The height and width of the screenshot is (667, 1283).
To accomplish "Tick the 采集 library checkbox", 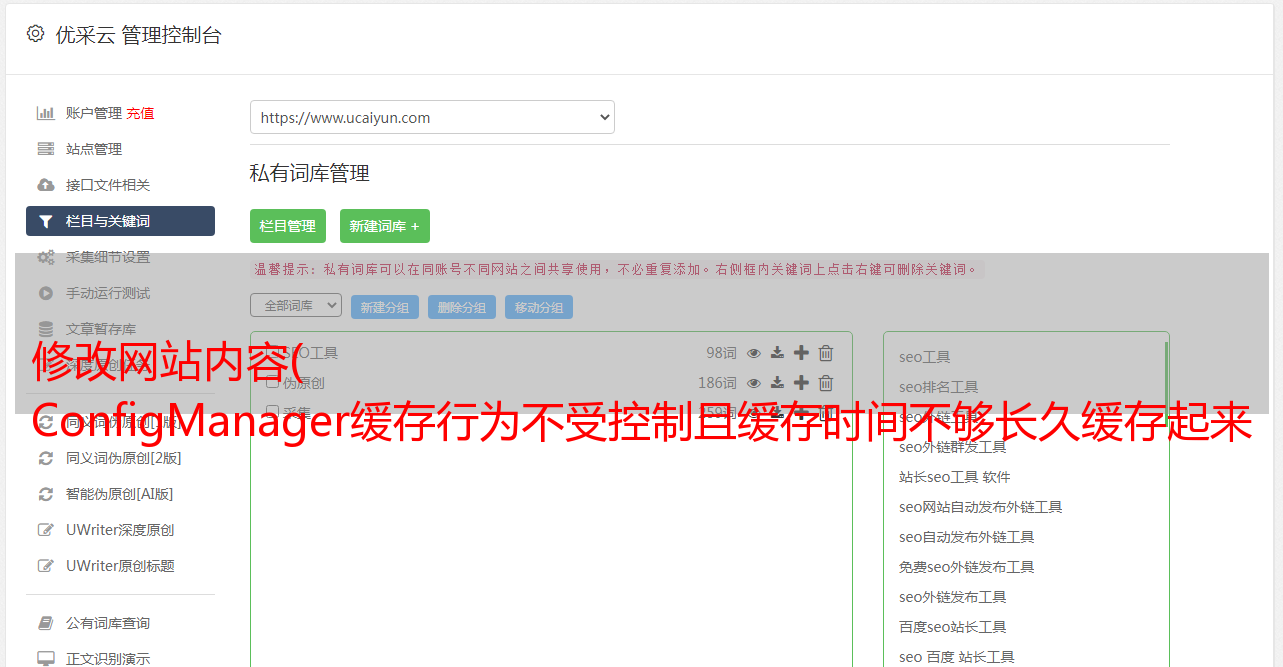I will (272, 412).
